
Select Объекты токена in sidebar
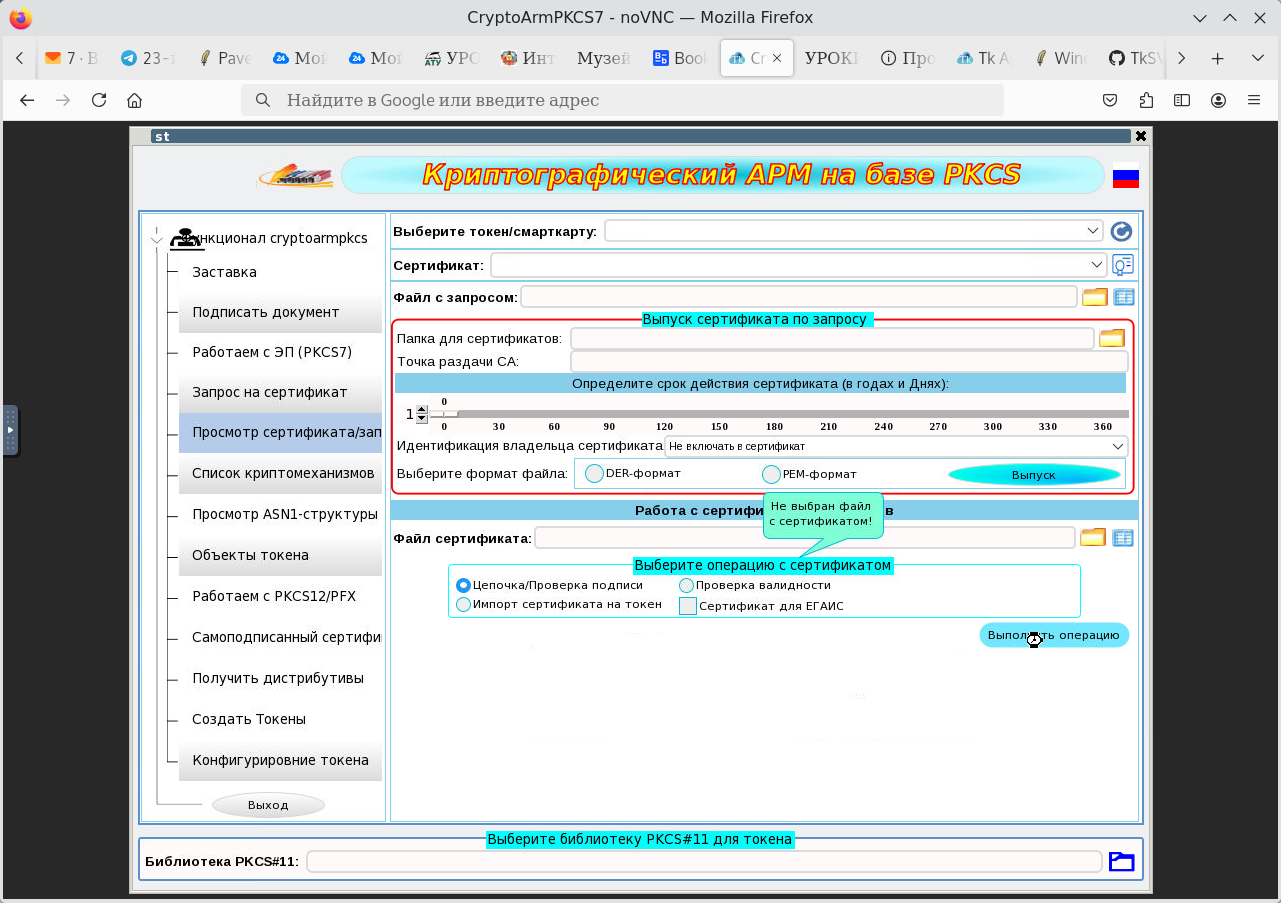click(250, 555)
